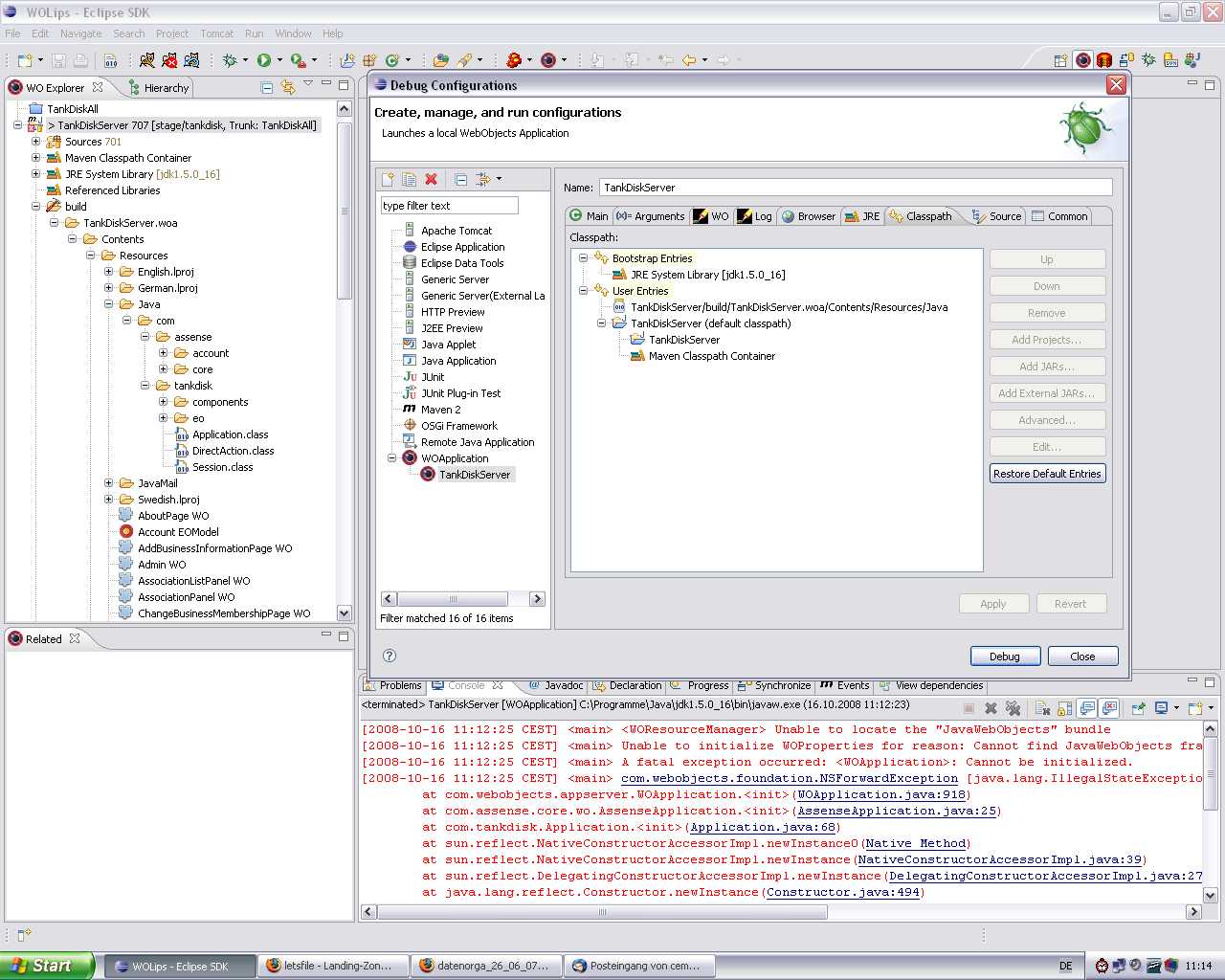
Task: Click WOLips perspective icon in top right
Action: (1082, 60)
